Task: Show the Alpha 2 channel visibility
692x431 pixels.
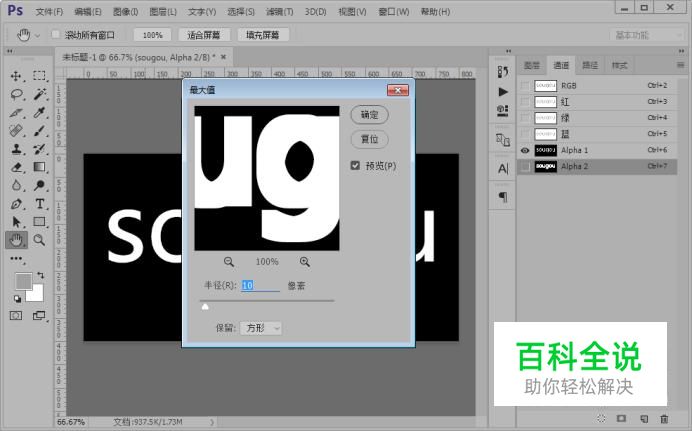Action: click(525, 166)
